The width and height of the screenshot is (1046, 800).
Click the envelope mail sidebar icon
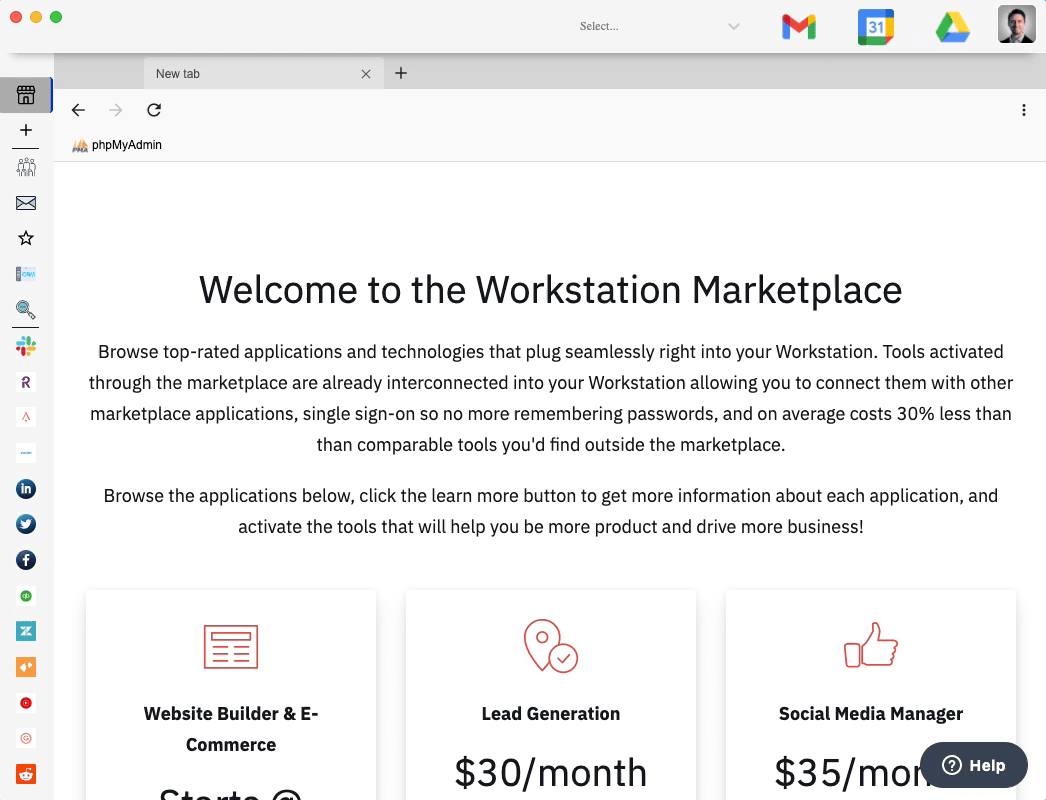point(26,203)
